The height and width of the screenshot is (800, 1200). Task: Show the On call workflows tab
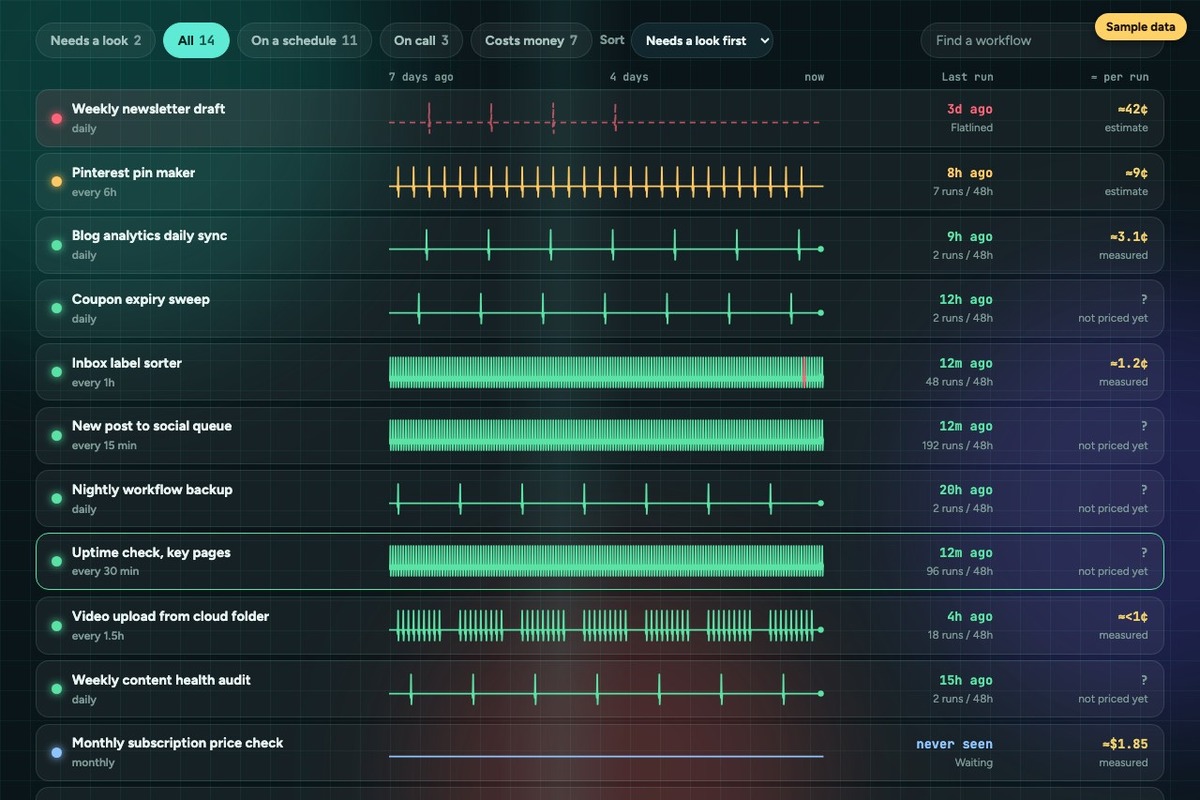point(421,41)
